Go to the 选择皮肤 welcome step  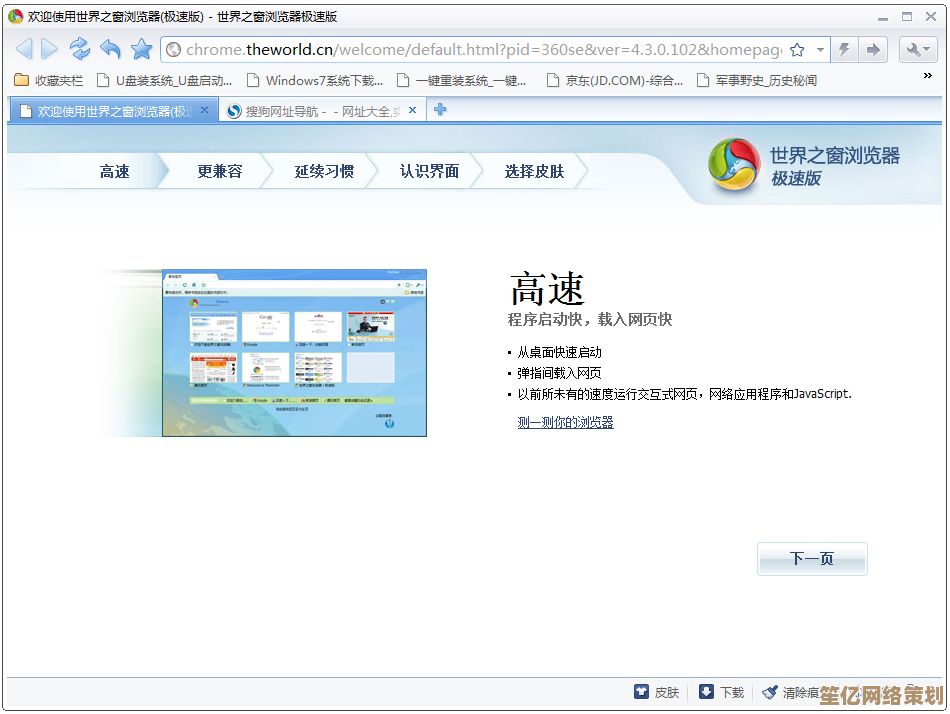point(534,171)
